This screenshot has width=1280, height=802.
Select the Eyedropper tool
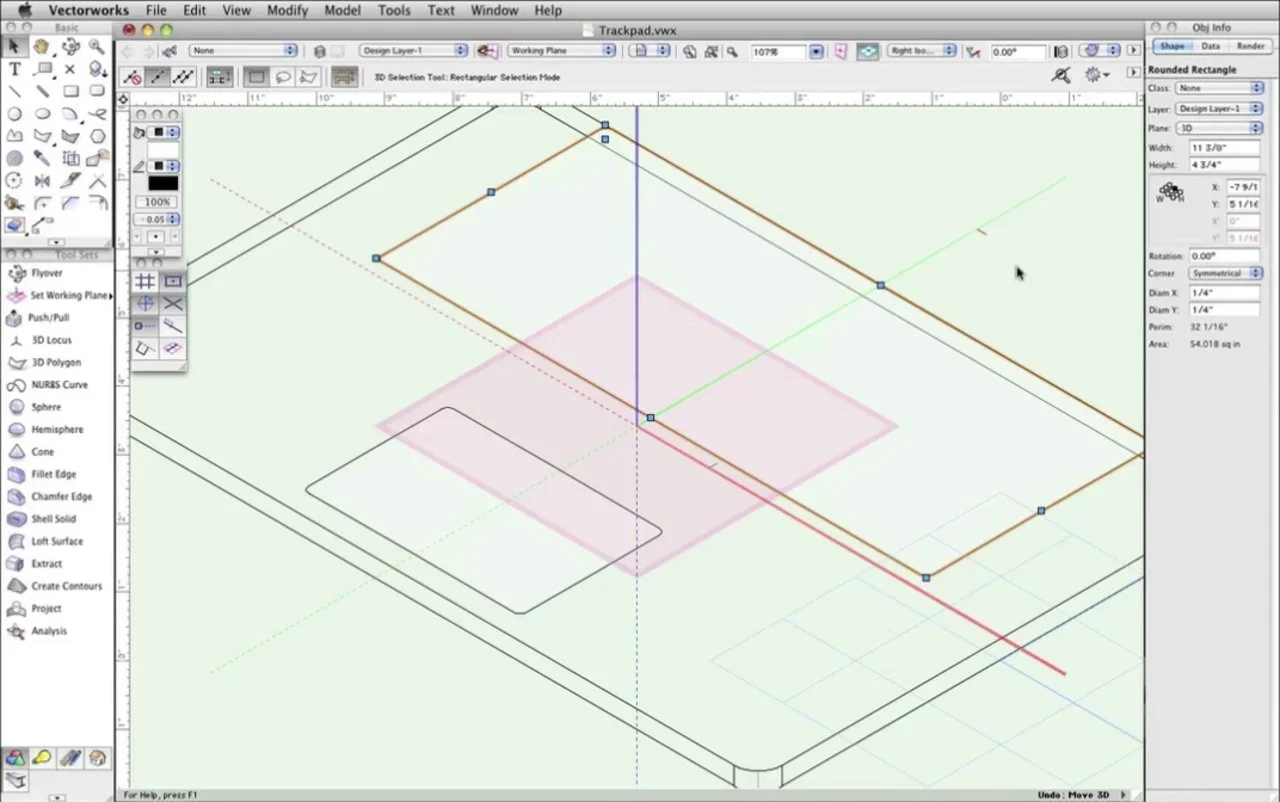point(42,158)
